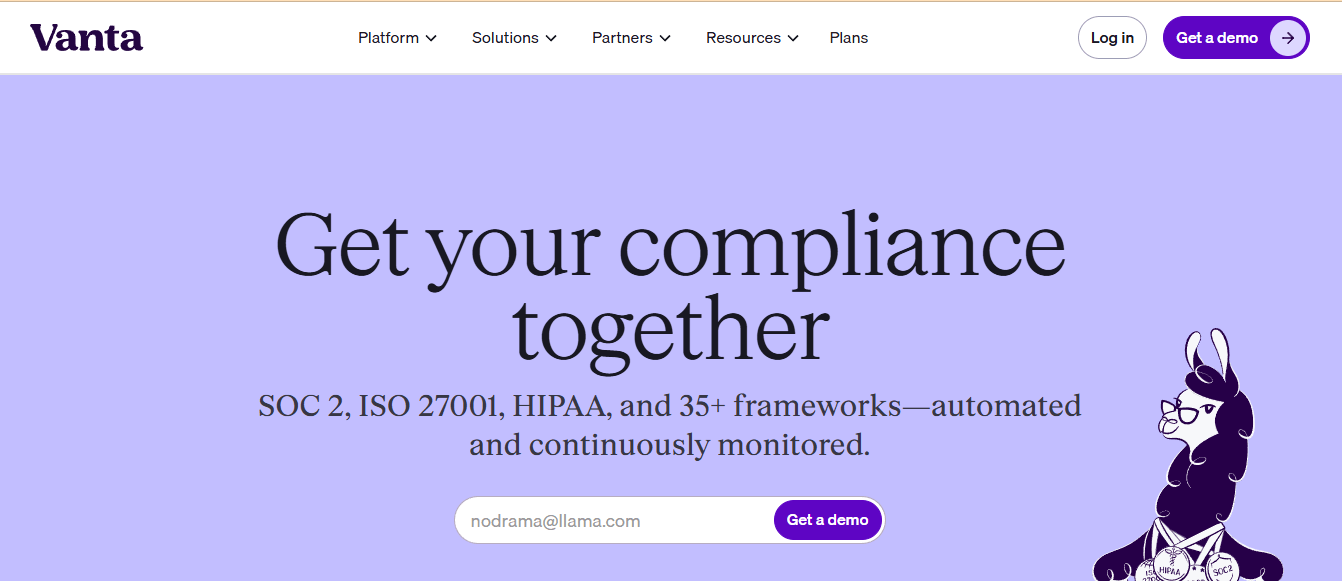
Task: Click the llama mascot illustration
Action: [1189, 455]
